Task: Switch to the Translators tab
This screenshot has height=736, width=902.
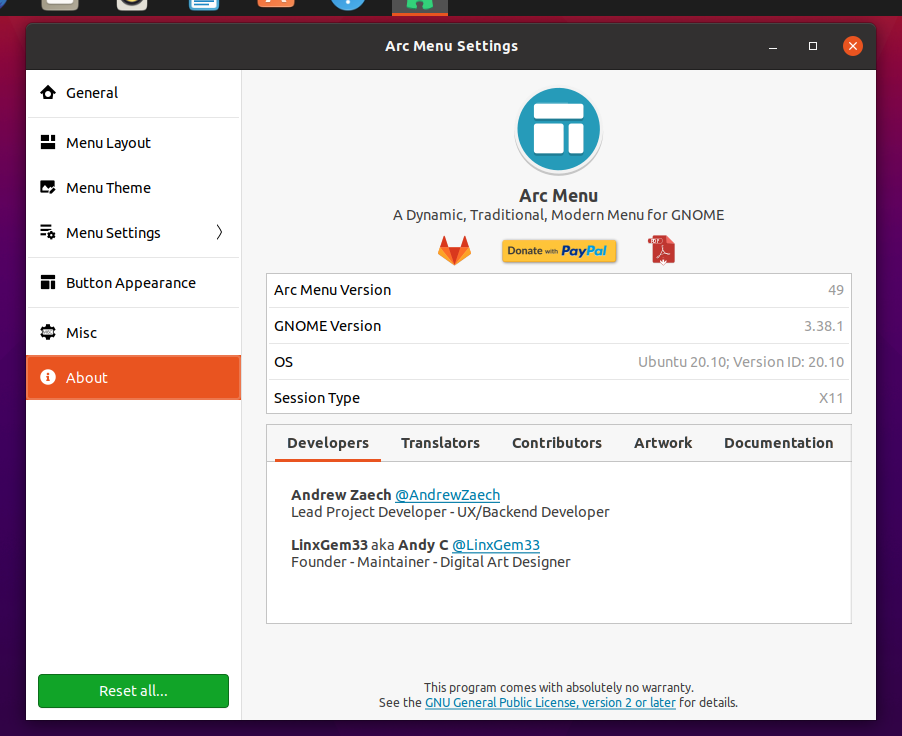Action: tap(440, 443)
